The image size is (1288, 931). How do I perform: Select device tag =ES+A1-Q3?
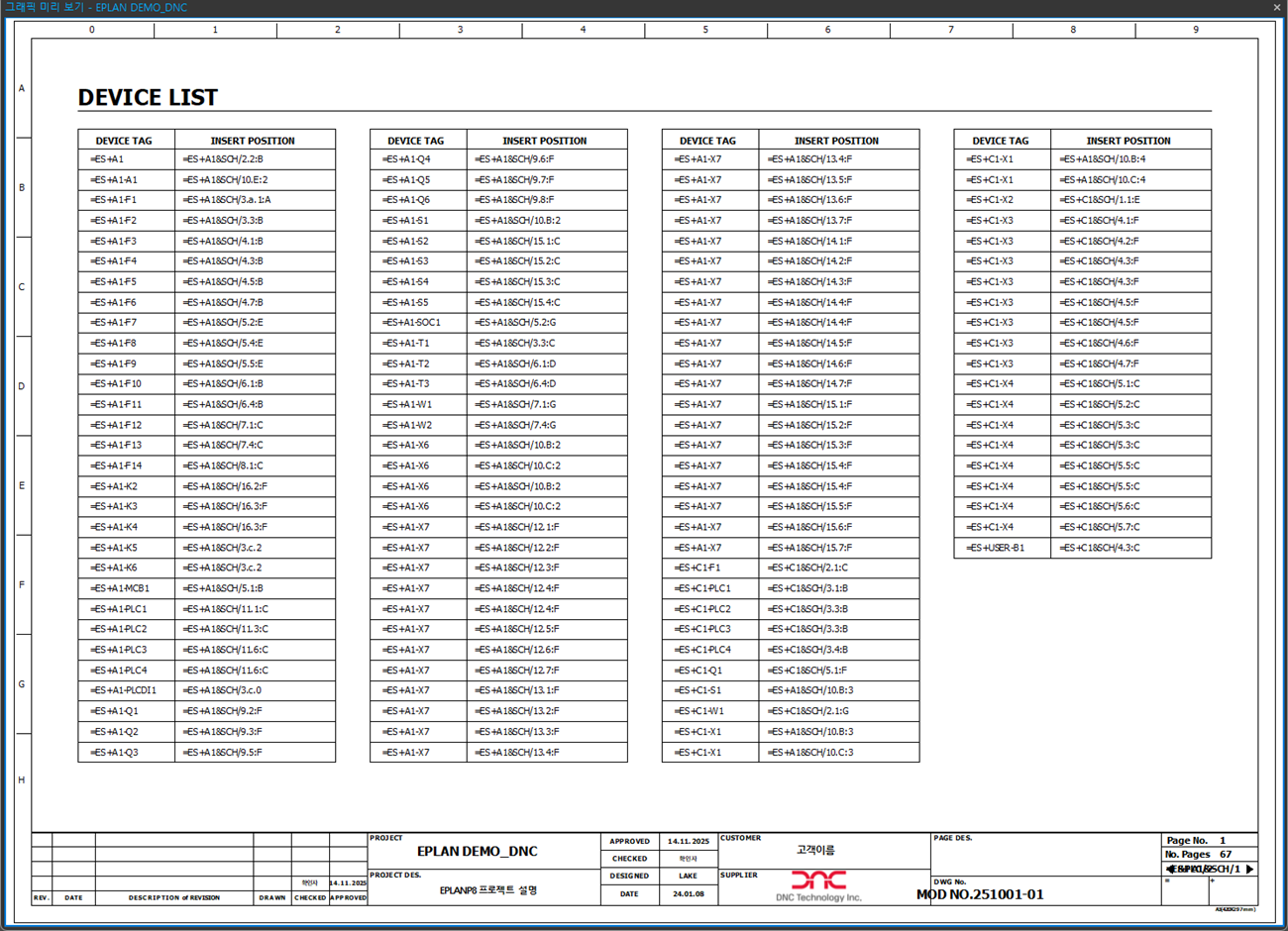[114, 752]
